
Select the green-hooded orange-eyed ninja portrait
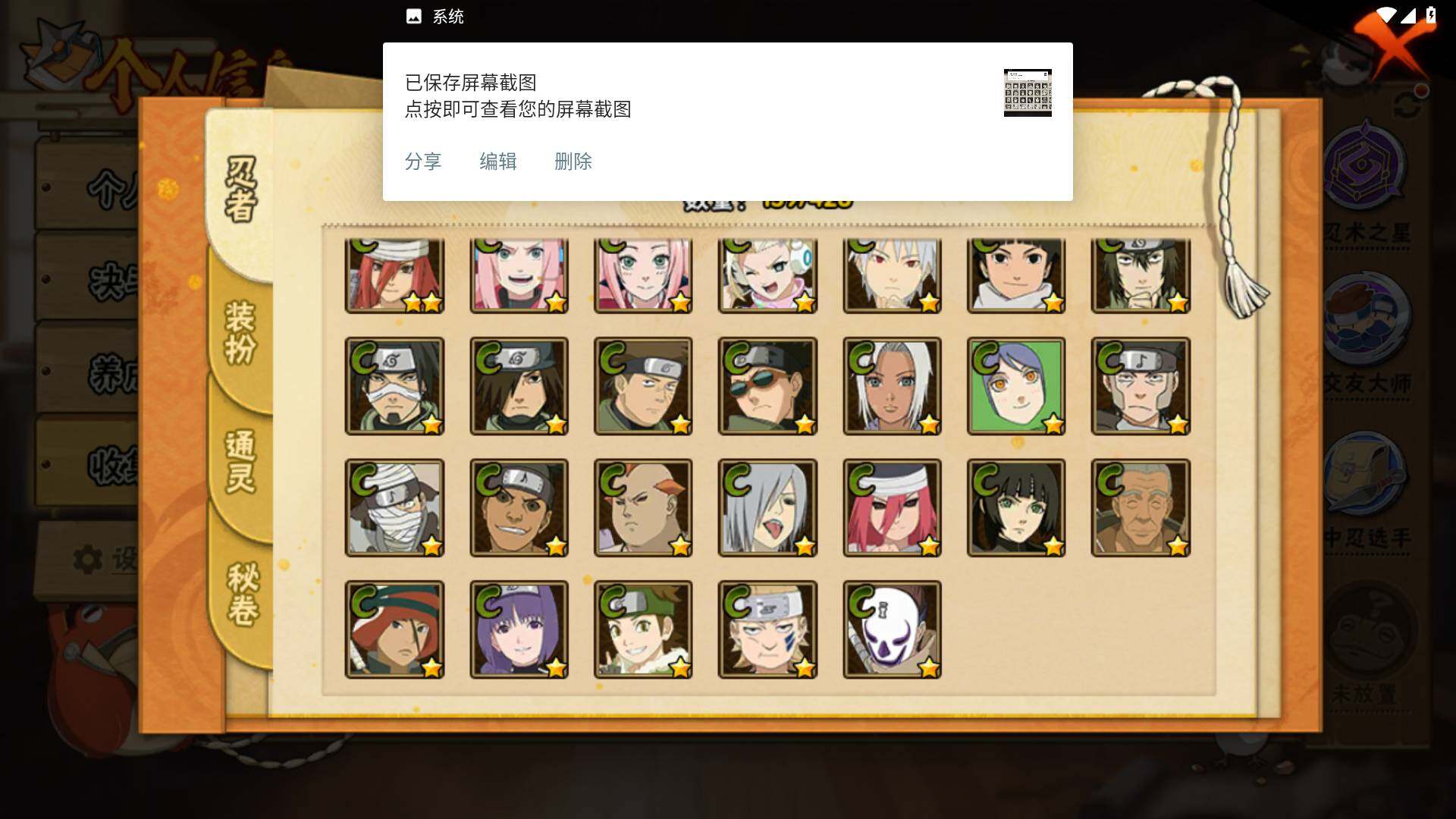point(1016,386)
